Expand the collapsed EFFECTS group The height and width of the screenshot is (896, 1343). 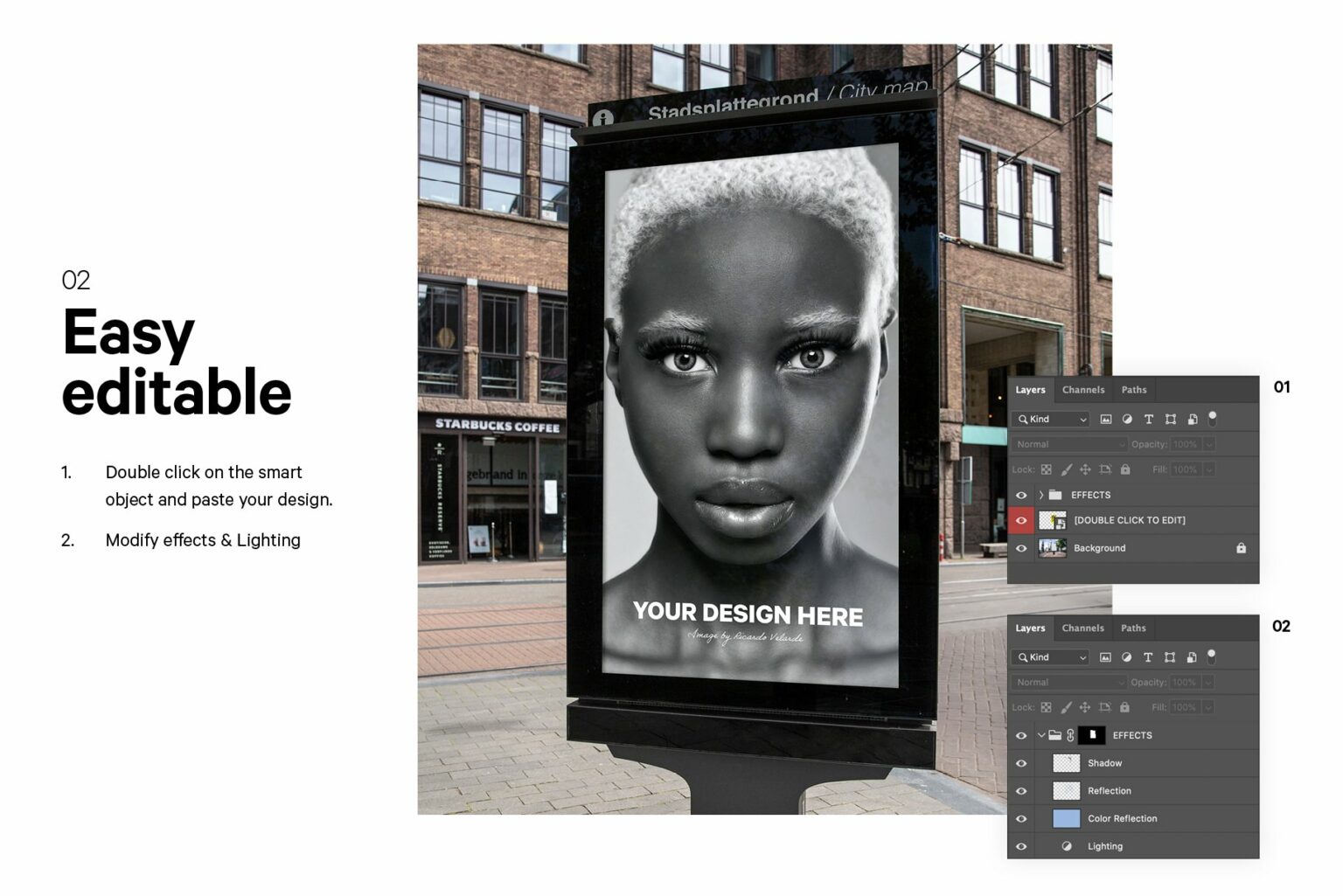point(1040,495)
